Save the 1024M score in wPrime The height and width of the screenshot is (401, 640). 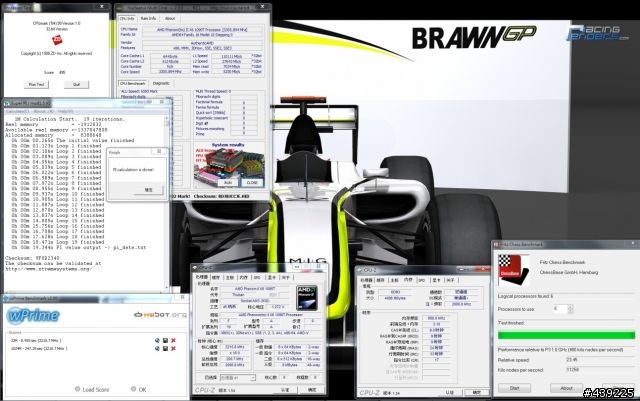coord(165,348)
